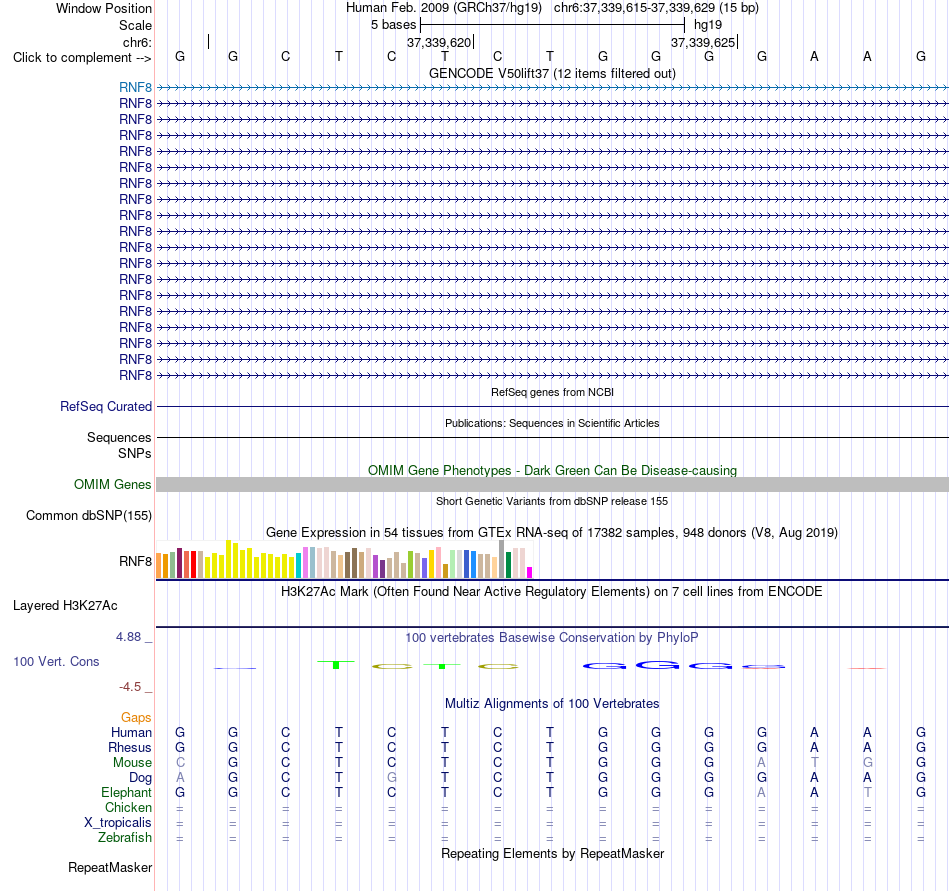Click the Zebrafish alignment row label

pyautogui.click(x=125, y=837)
